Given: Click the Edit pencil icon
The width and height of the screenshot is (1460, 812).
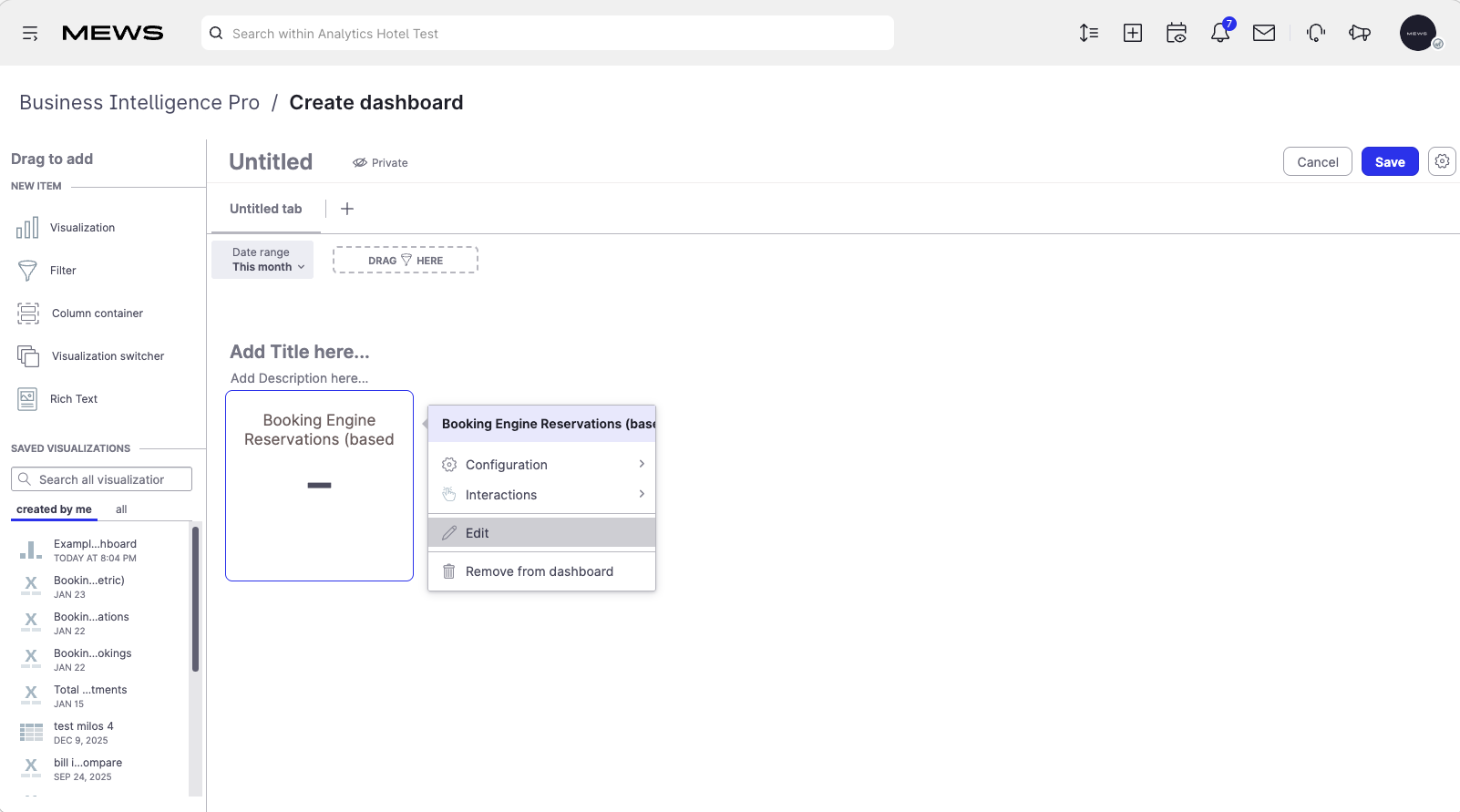Looking at the screenshot, I should point(449,533).
